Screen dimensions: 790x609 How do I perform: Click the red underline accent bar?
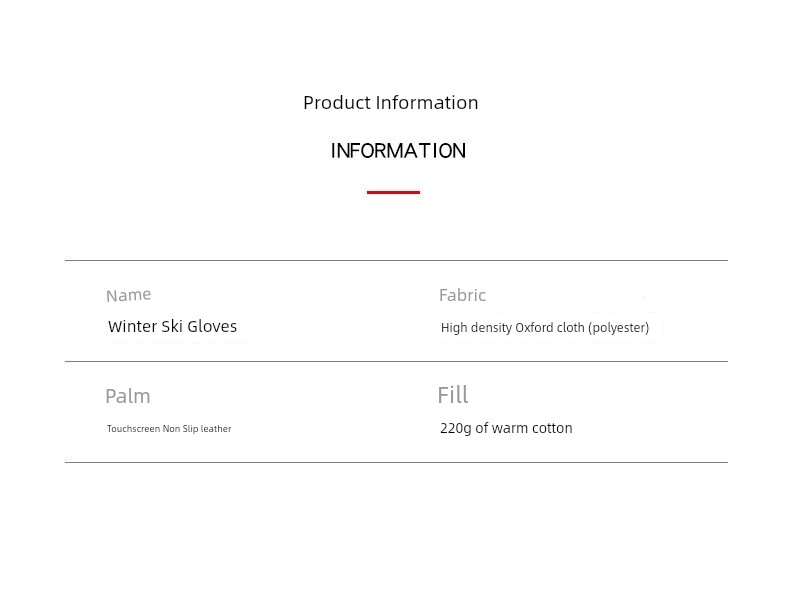[393, 192]
